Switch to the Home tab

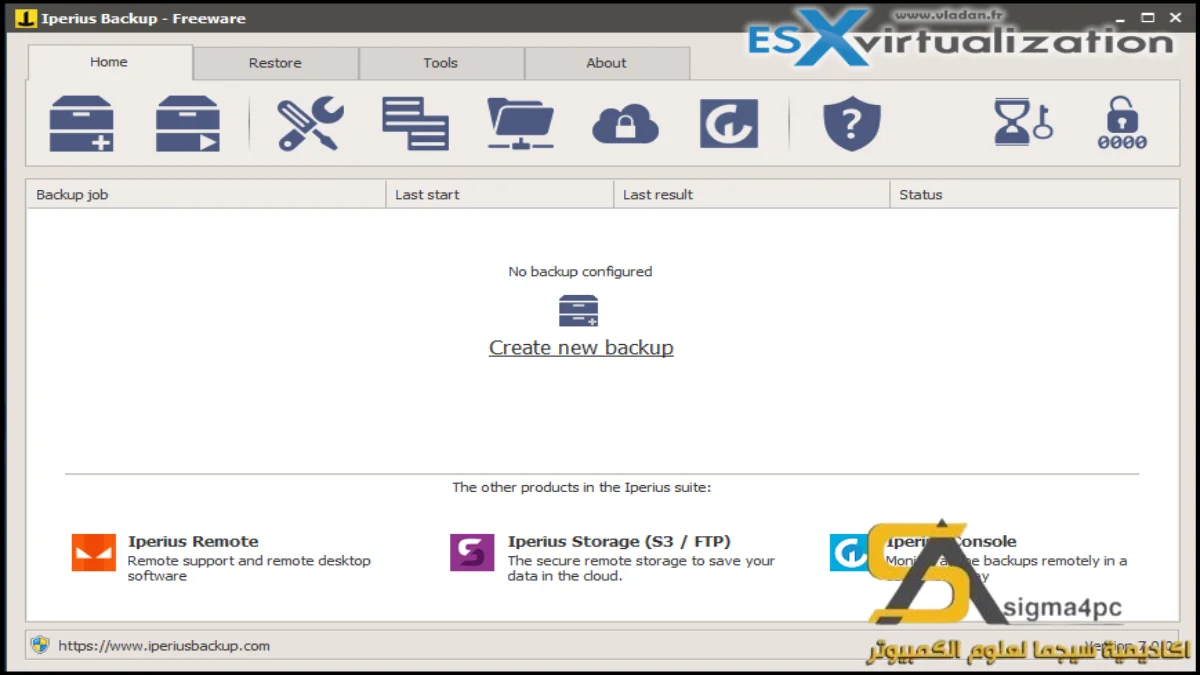[x=109, y=62]
